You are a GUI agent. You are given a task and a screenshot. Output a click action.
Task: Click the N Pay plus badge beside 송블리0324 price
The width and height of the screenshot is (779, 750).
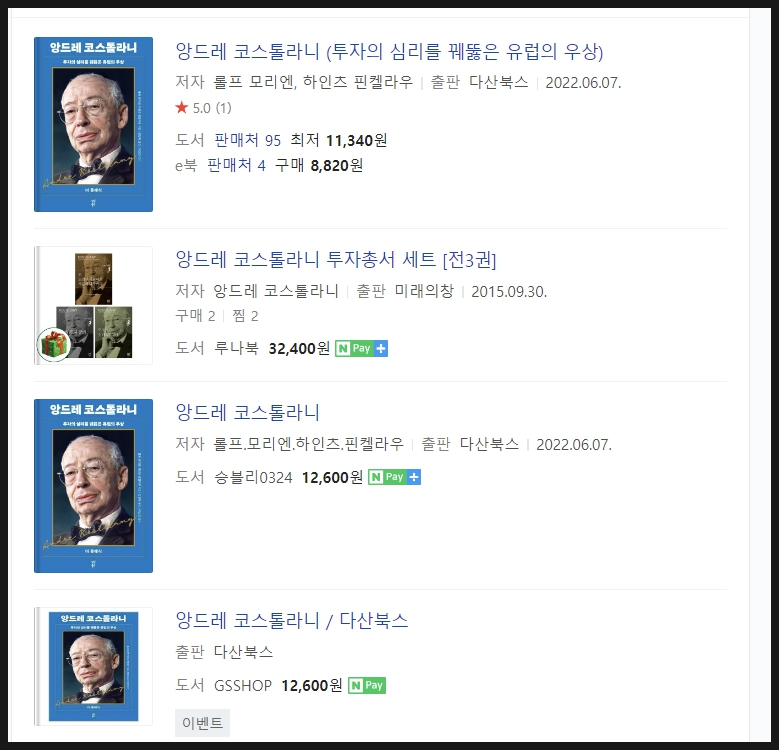pyautogui.click(x=394, y=477)
